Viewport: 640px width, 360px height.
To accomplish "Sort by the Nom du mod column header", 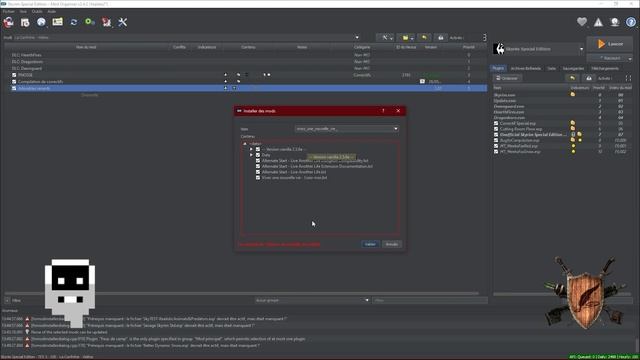I will [86, 47].
